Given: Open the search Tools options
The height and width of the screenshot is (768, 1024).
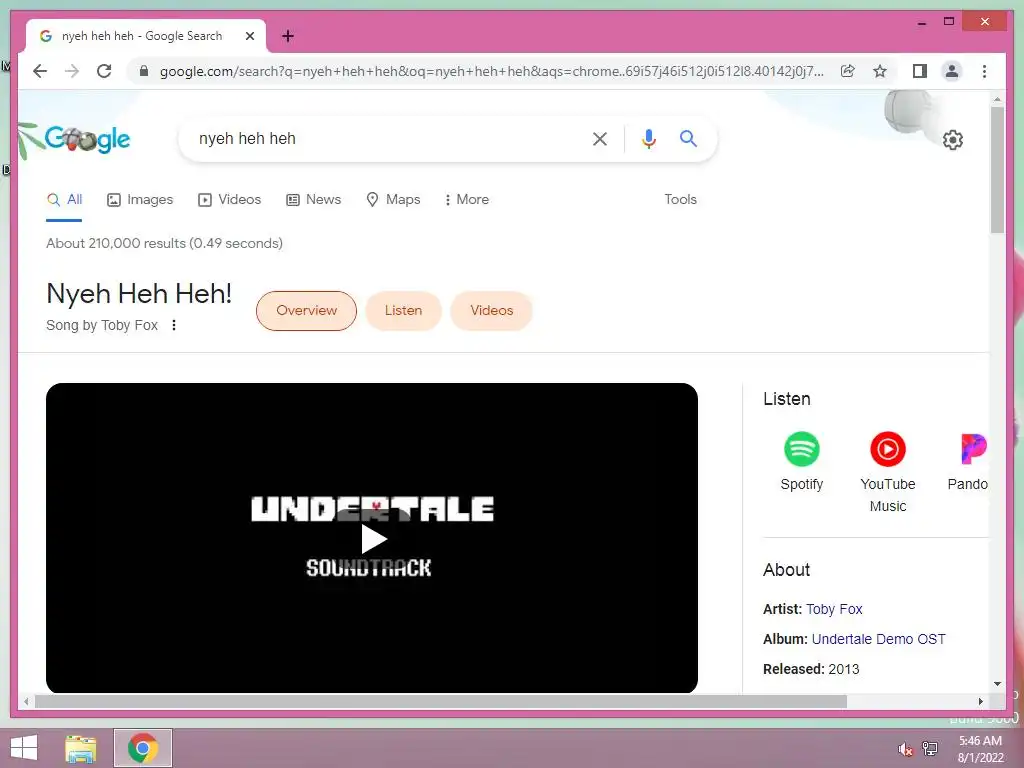Looking at the screenshot, I should (x=680, y=200).
